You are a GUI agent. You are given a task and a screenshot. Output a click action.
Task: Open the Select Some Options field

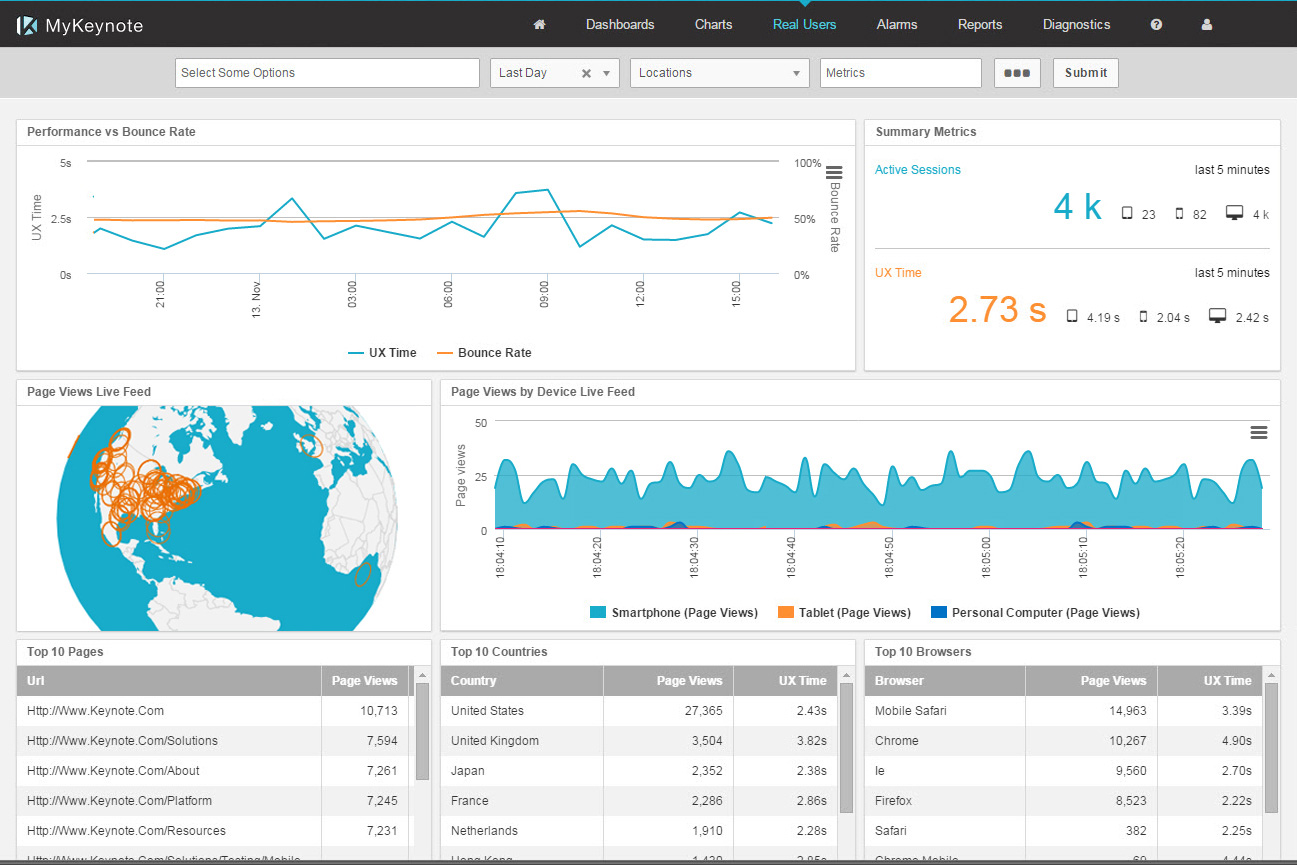[327, 73]
